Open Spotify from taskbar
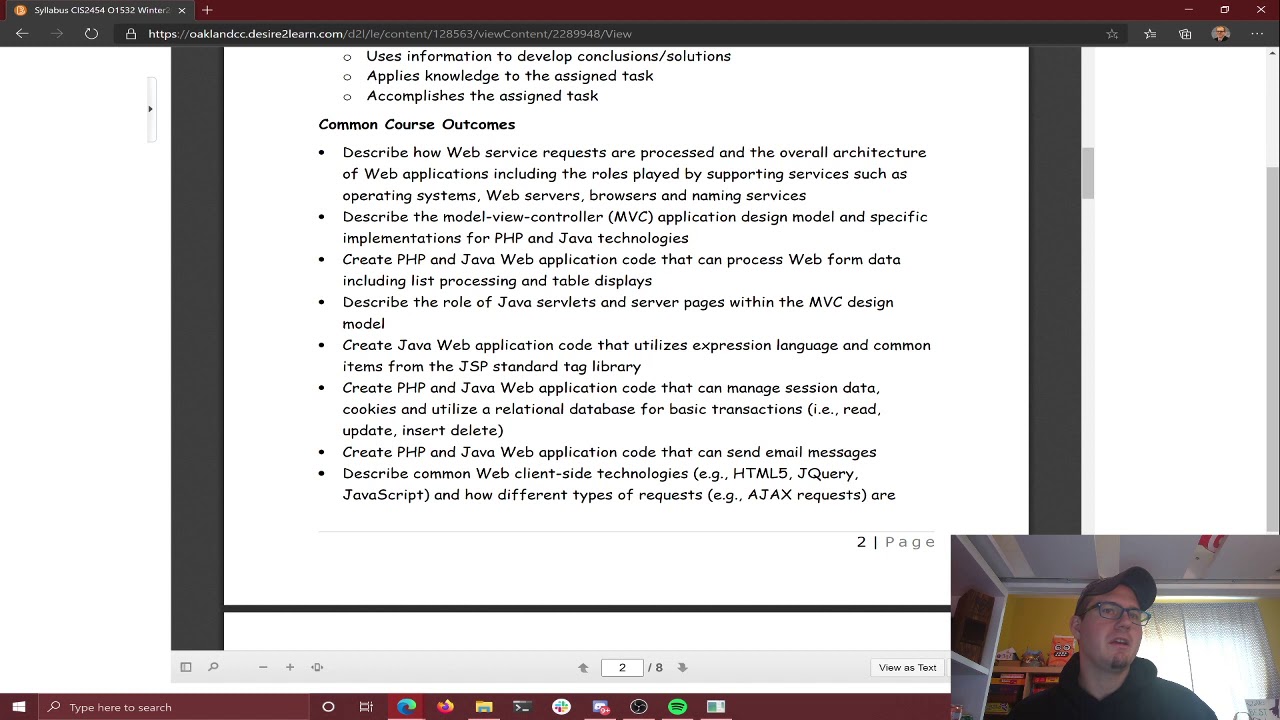The height and width of the screenshot is (720, 1280). 677,707
